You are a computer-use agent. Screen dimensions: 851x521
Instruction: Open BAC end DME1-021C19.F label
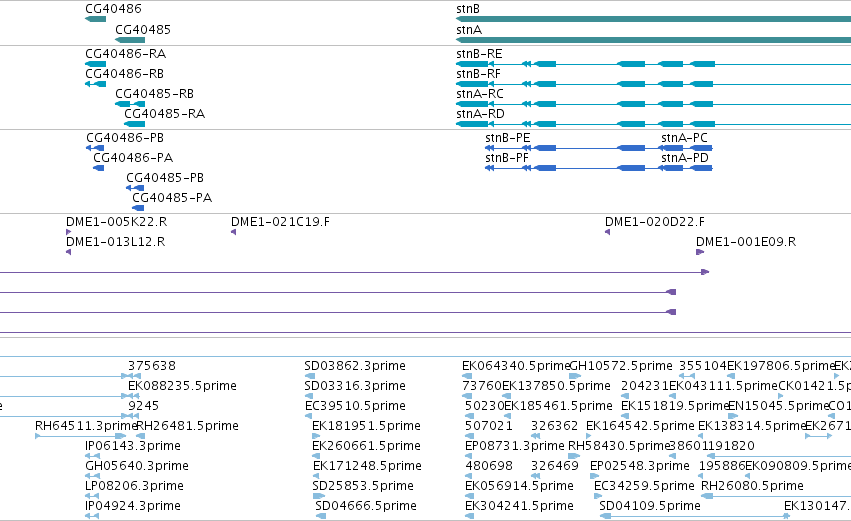coord(281,222)
